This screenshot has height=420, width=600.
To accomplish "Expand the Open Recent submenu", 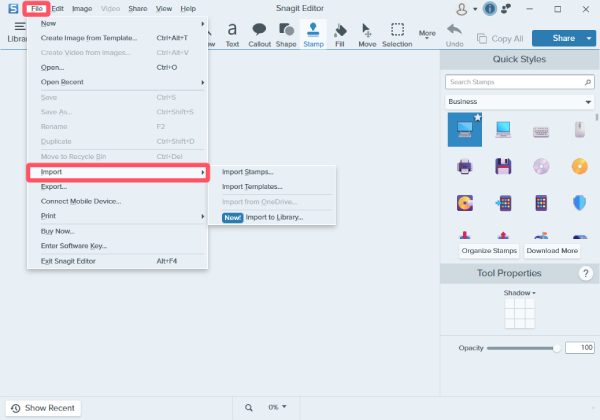I will point(117,82).
